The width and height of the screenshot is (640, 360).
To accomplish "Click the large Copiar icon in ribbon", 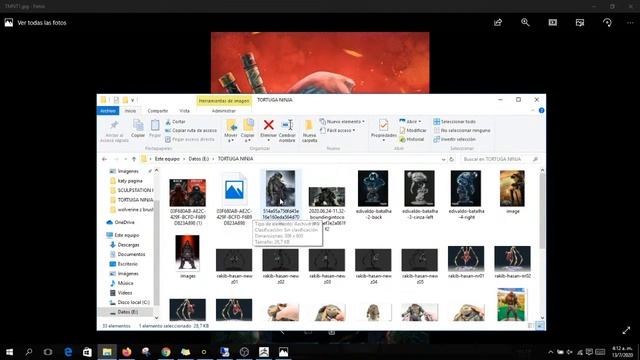I will 138,125.
